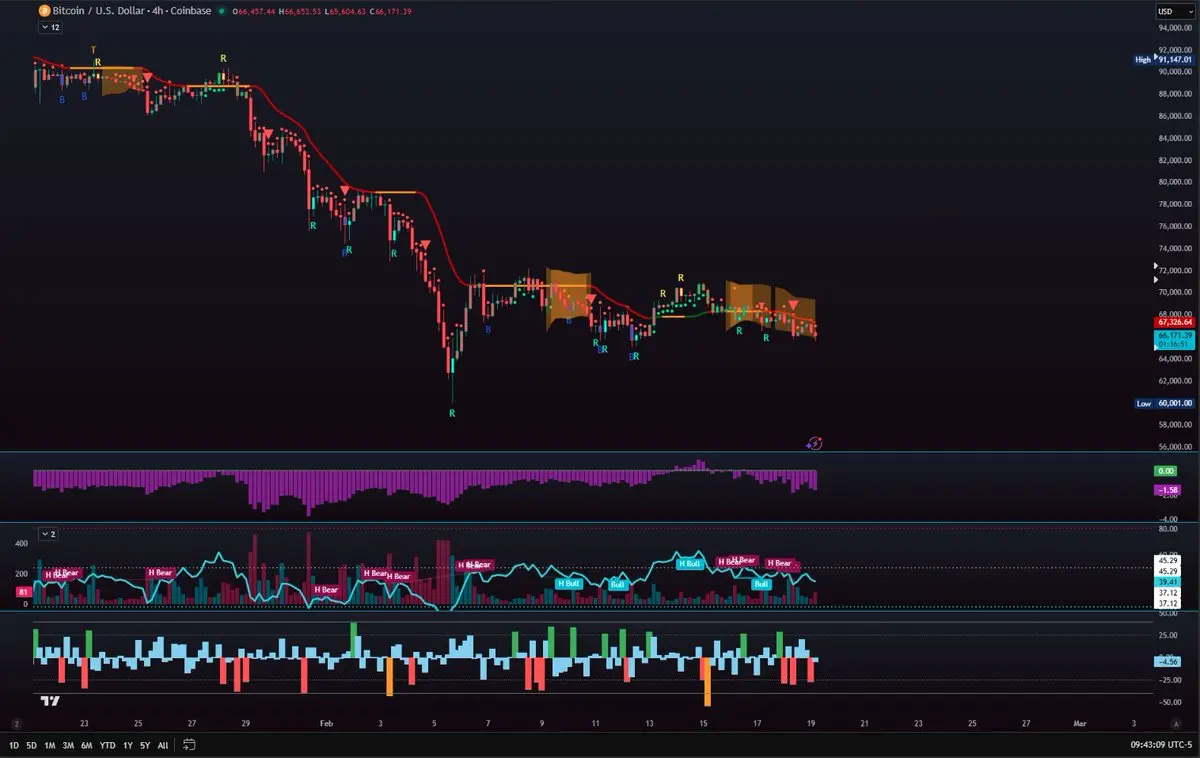The height and width of the screenshot is (758, 1200).
Task: Click the low value L65,604.63
Action: tap(344, 11)
